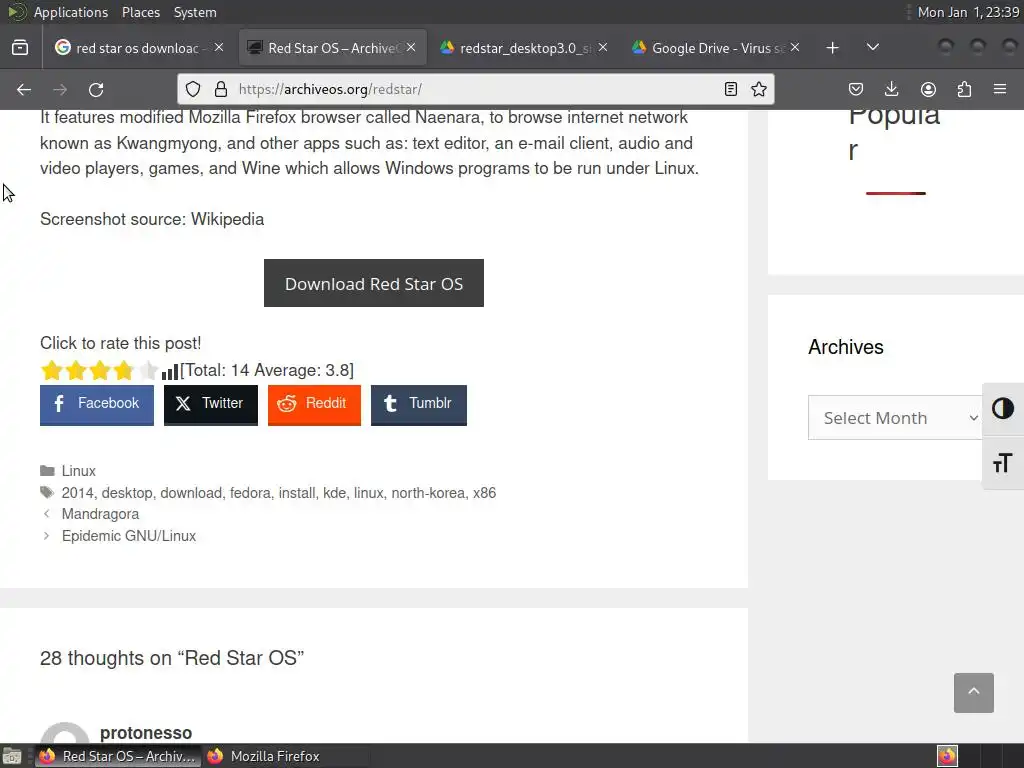
Task: Show tracking protection shield info
Action: [x=193, y=89]
